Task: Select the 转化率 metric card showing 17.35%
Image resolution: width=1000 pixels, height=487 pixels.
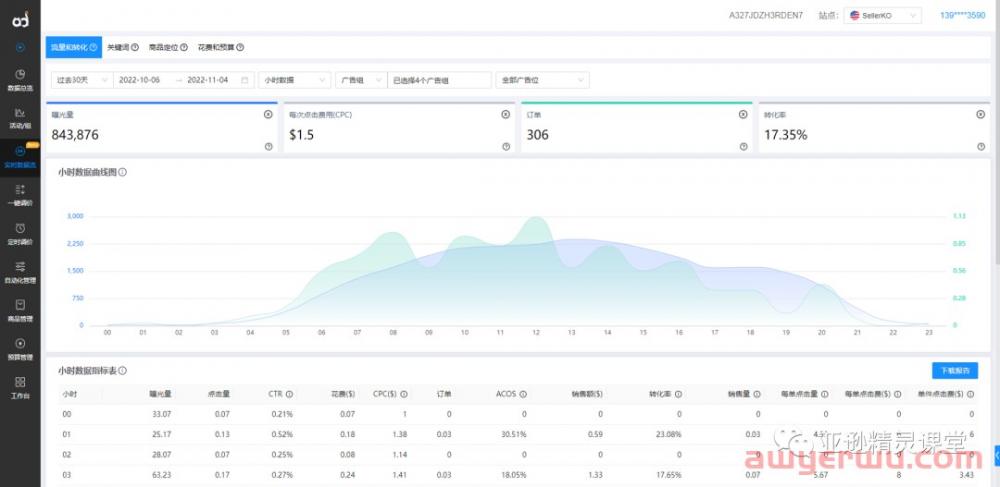Action: (x=874, y=127)
